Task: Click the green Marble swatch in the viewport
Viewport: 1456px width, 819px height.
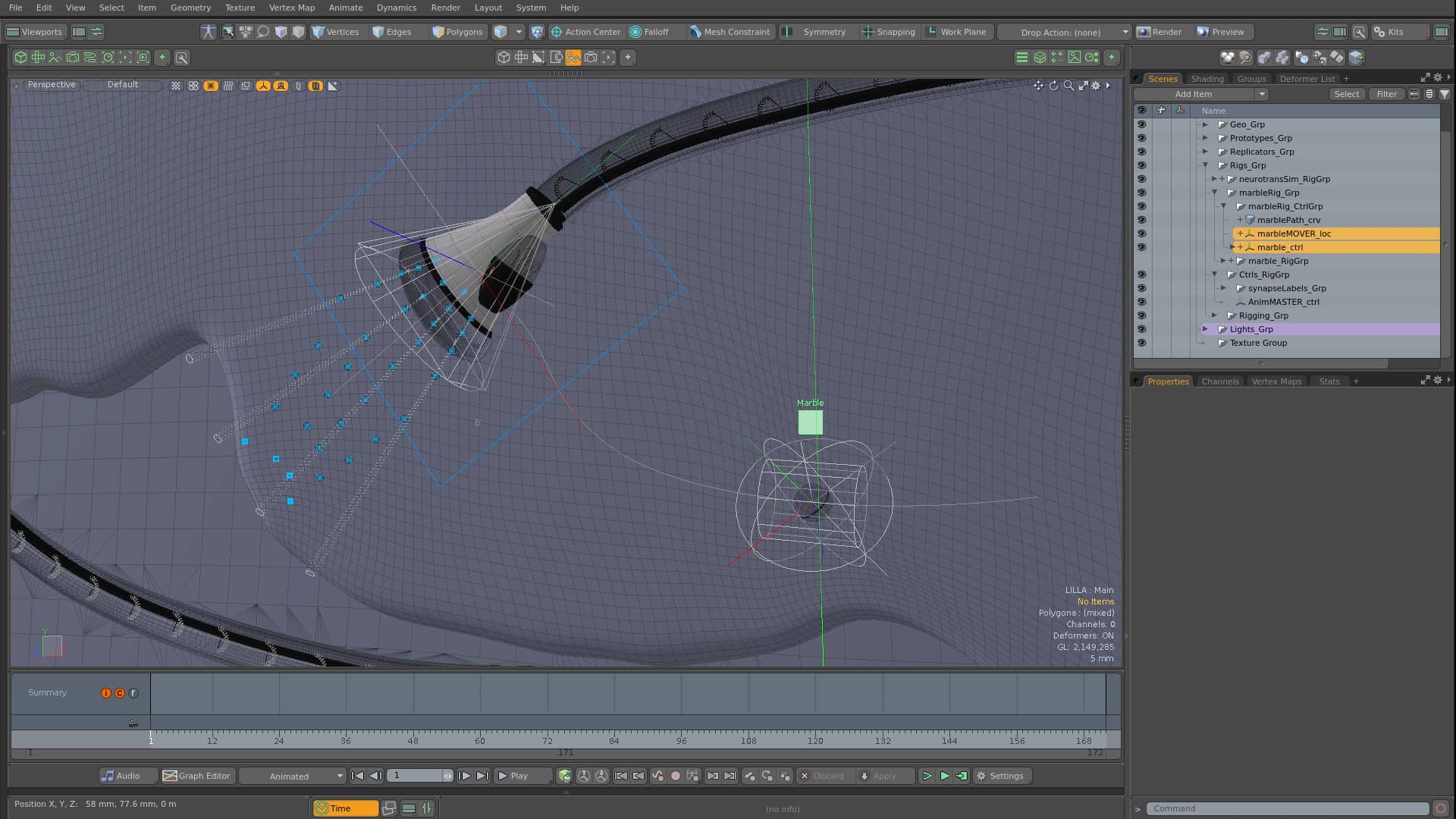Action: 809,422
